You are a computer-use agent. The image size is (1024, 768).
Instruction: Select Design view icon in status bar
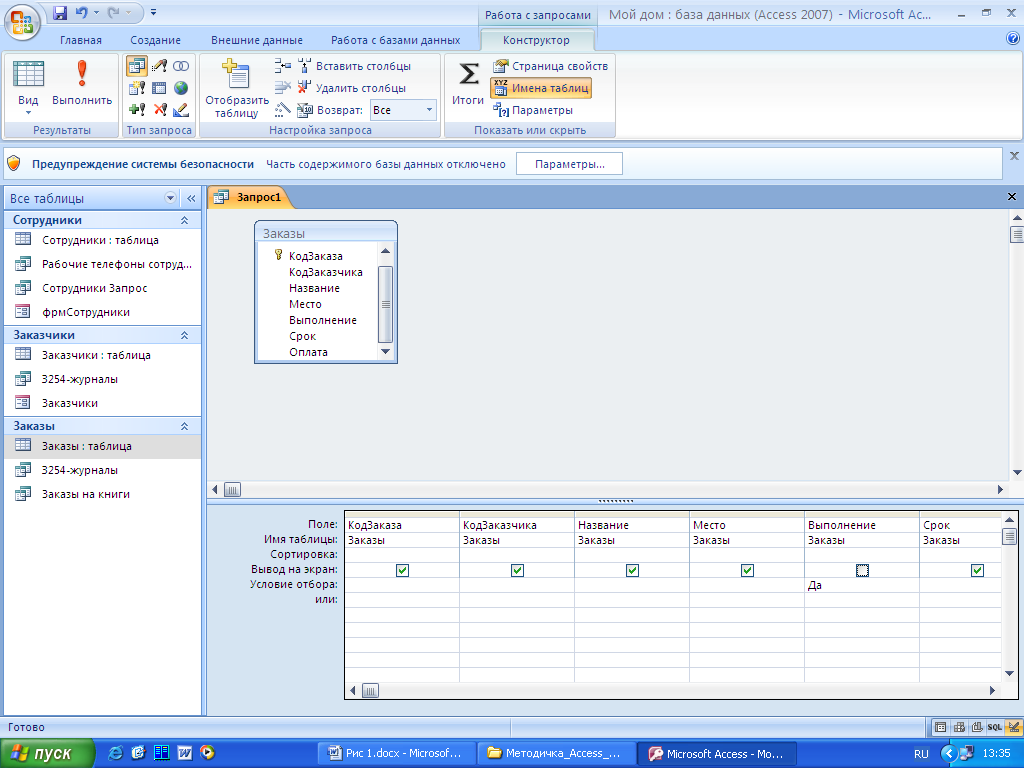[1014, 727]
